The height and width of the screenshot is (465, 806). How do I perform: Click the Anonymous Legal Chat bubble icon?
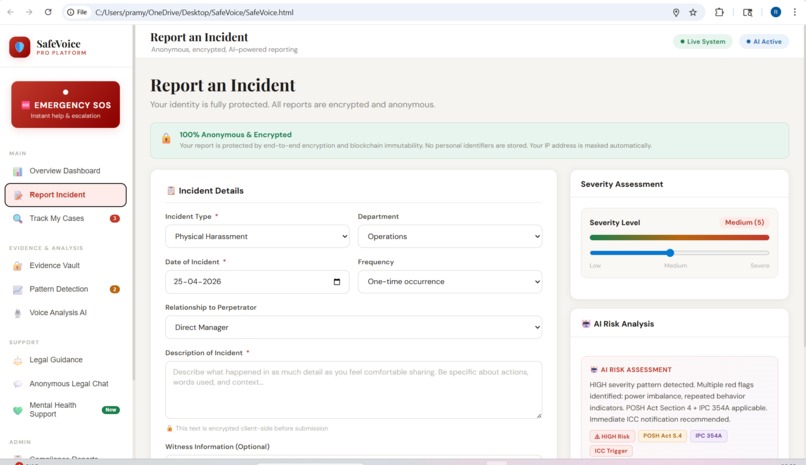(x=17, y=384)
